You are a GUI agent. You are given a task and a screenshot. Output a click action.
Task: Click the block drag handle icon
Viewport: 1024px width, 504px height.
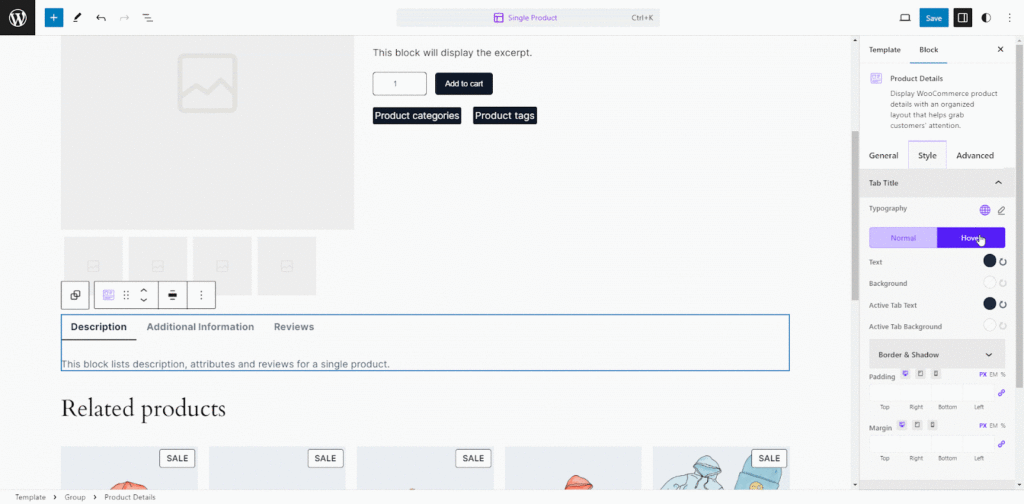click(127, 295)
